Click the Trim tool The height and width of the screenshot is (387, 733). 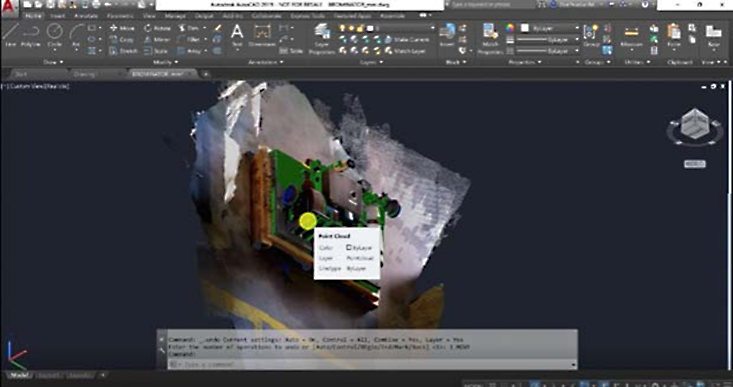click(189, 28)
